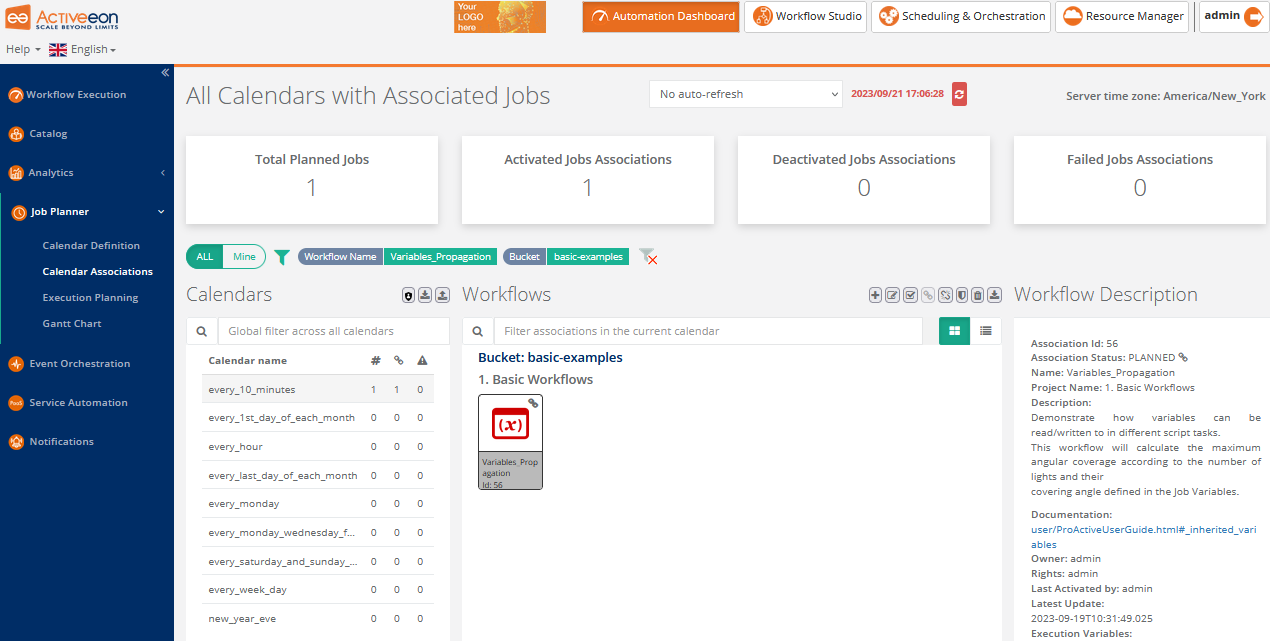
Task: Click the red refresh icon button
Action: click(959, 94)
